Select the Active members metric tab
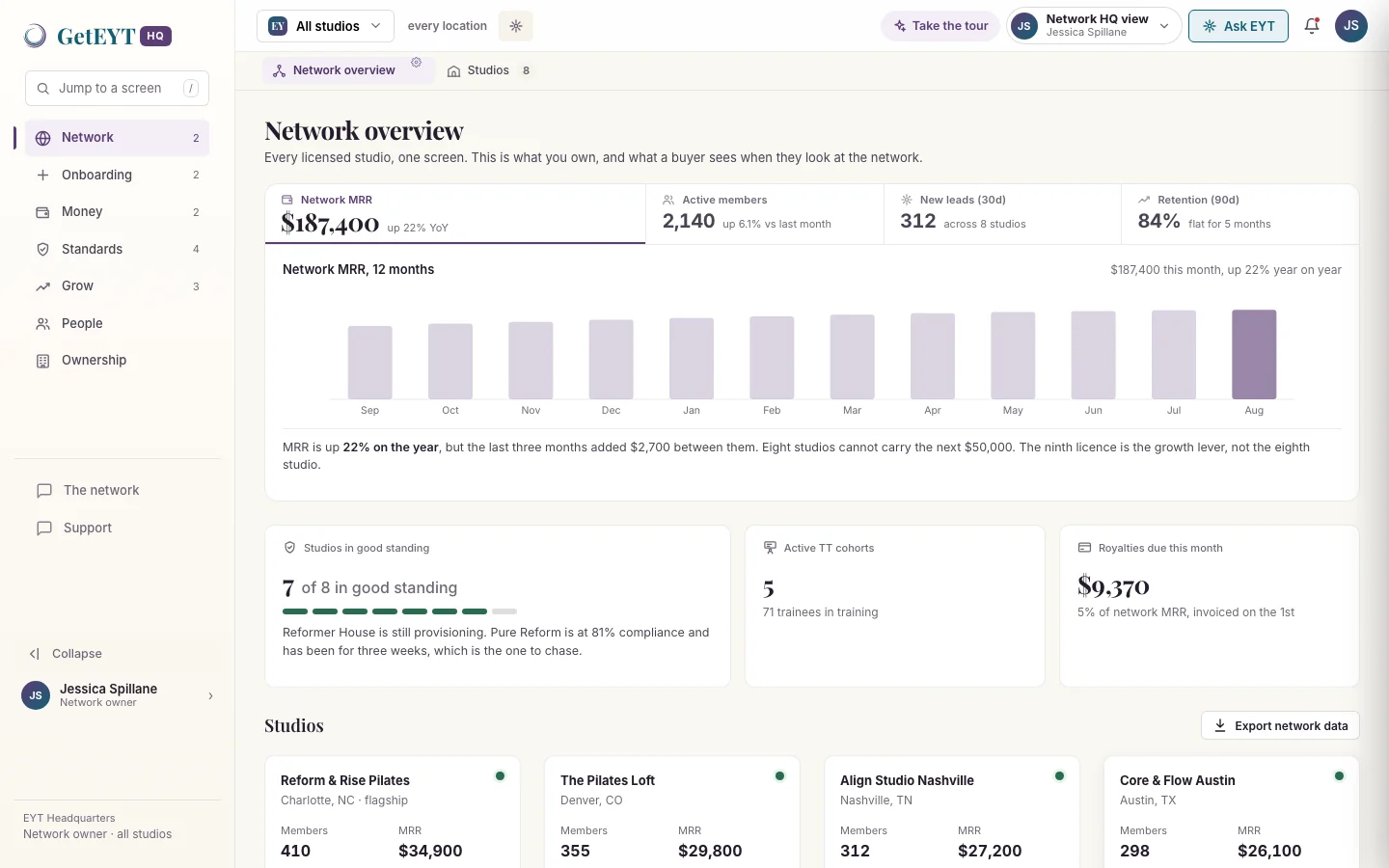The width and height of the screenshot is (1389, 868). pyautogui.click(x=765, y=214)
